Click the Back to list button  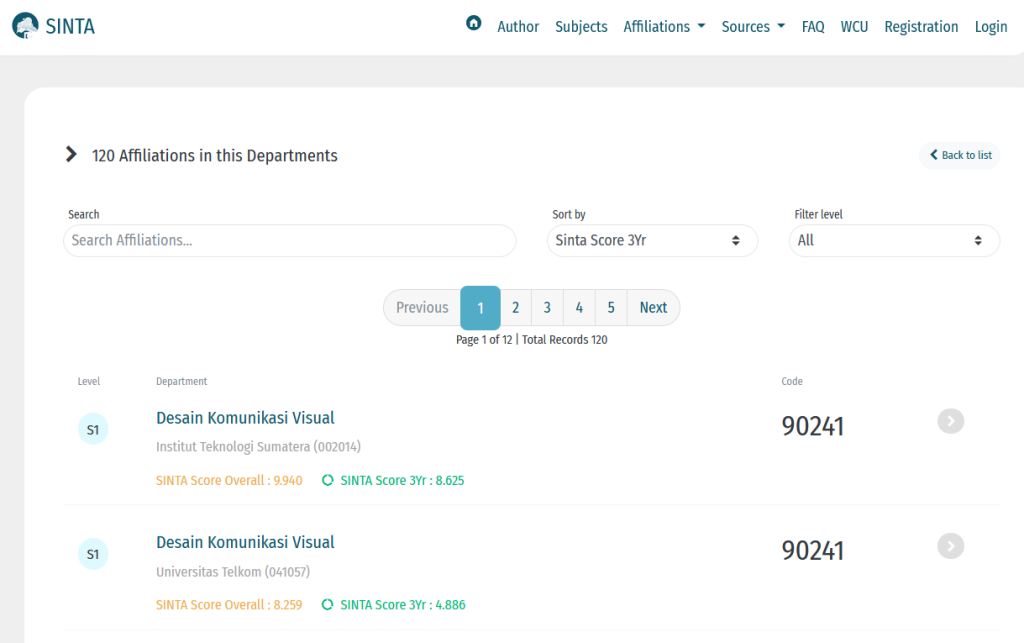[x=960, y=155]
